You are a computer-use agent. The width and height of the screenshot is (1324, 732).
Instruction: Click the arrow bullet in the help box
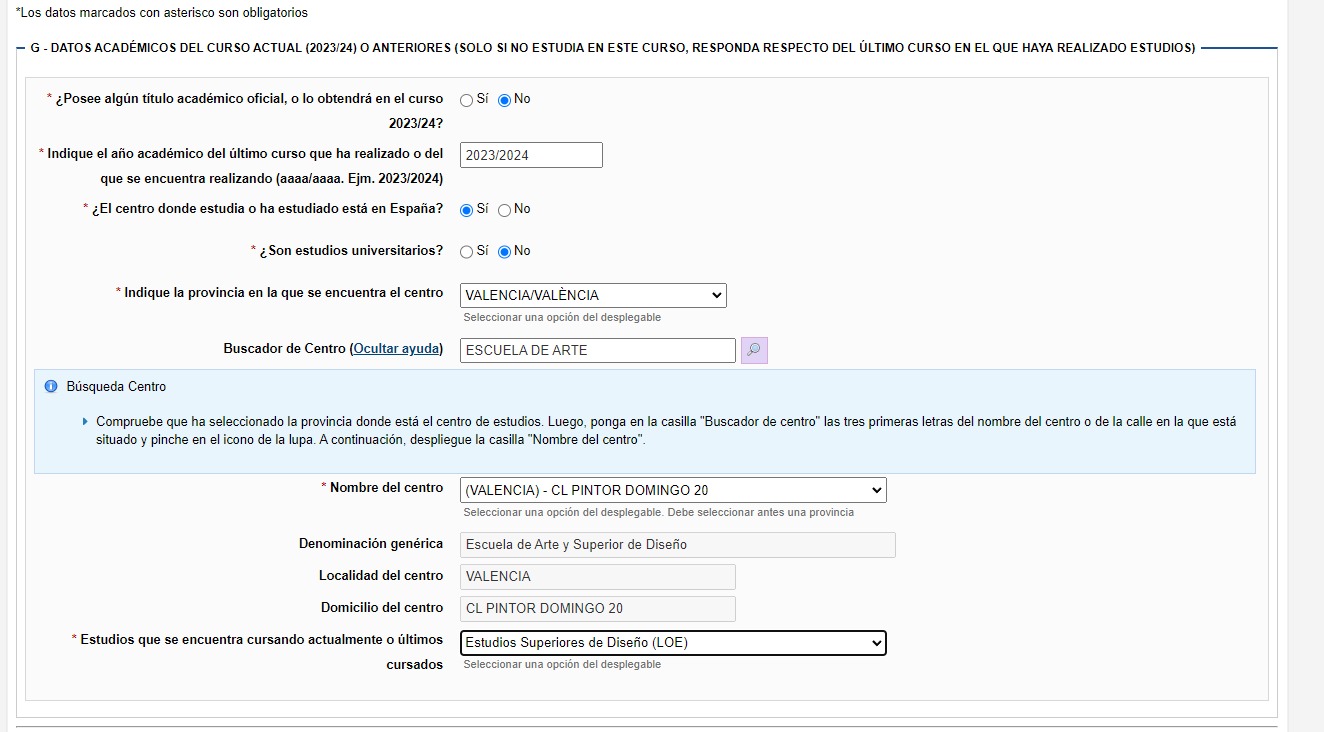[x=86, y=421]
